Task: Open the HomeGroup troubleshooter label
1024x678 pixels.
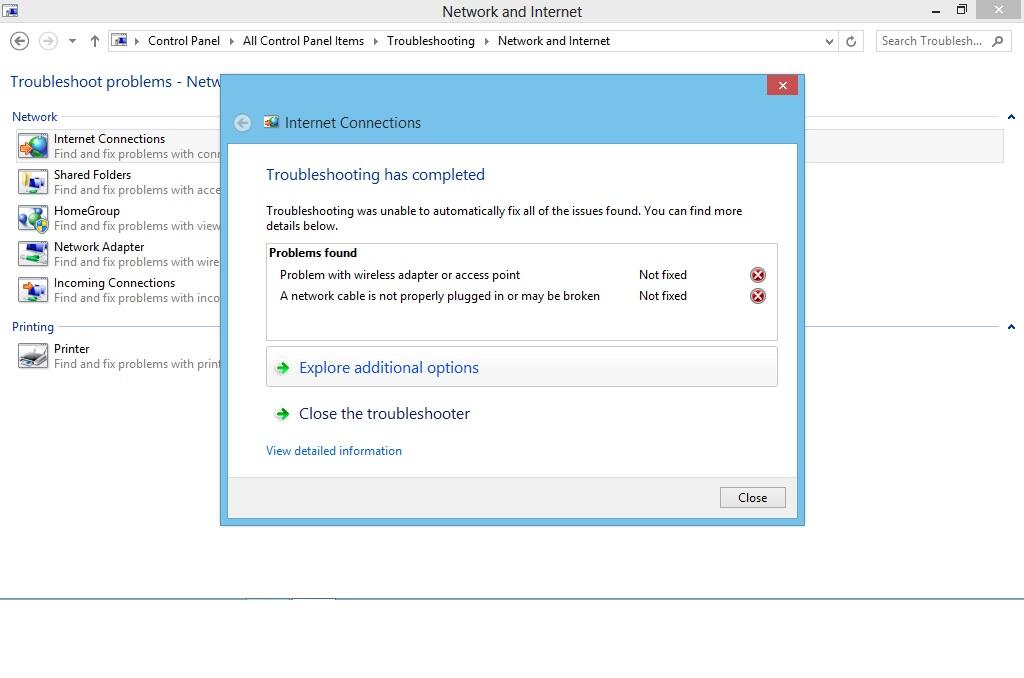Action: (86, 211)
